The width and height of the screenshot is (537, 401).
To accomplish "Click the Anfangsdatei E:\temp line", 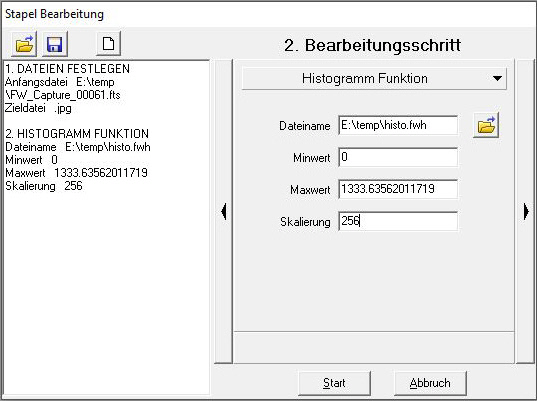I will pyautogui.click(x=60, y=82).
